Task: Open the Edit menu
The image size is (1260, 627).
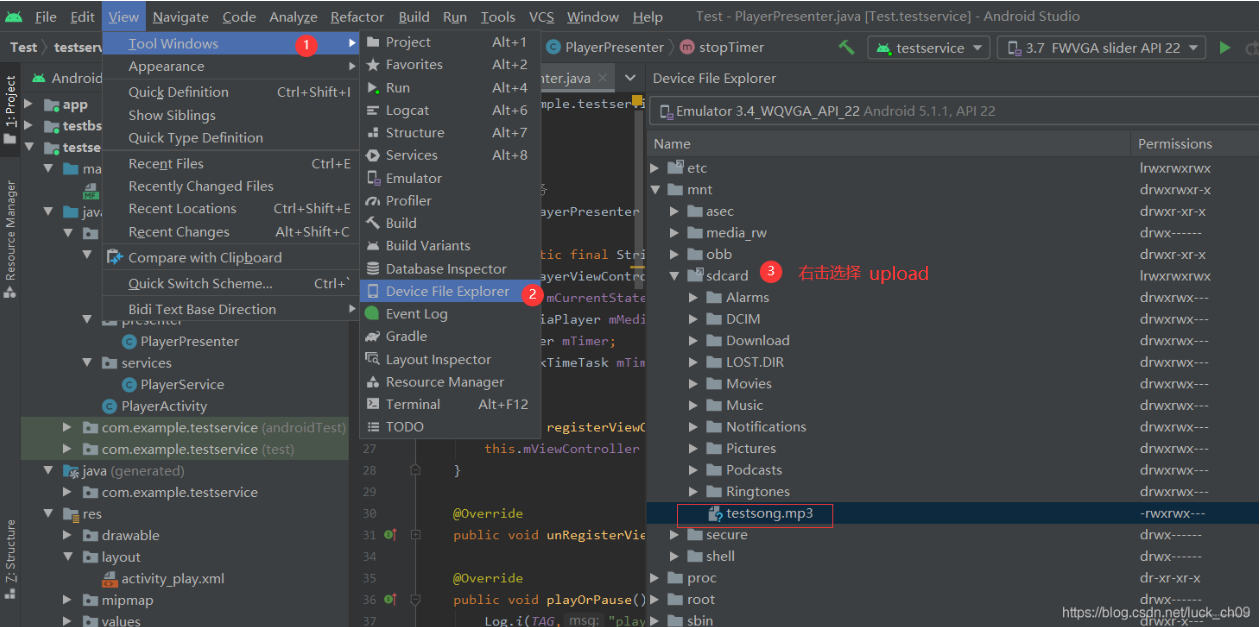Action: pyautogui.click(x=82, y=17)
